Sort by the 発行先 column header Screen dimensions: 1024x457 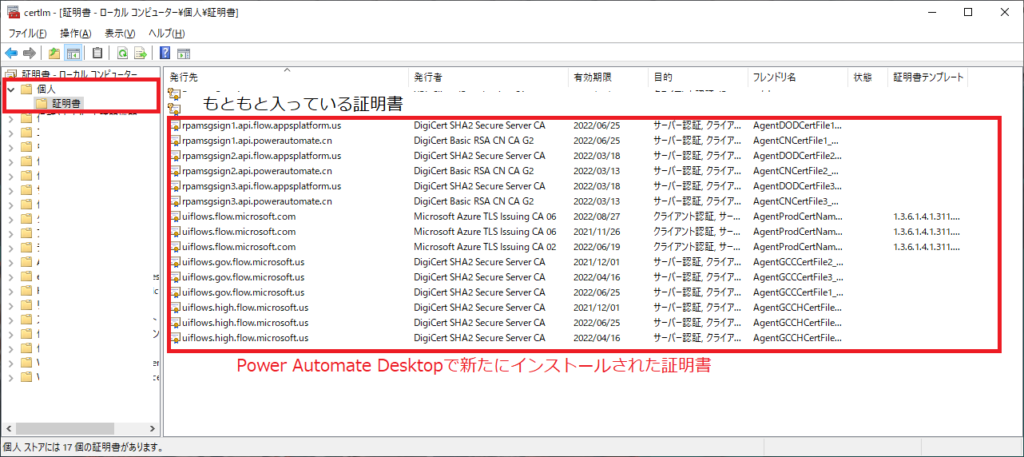(286, 77)
